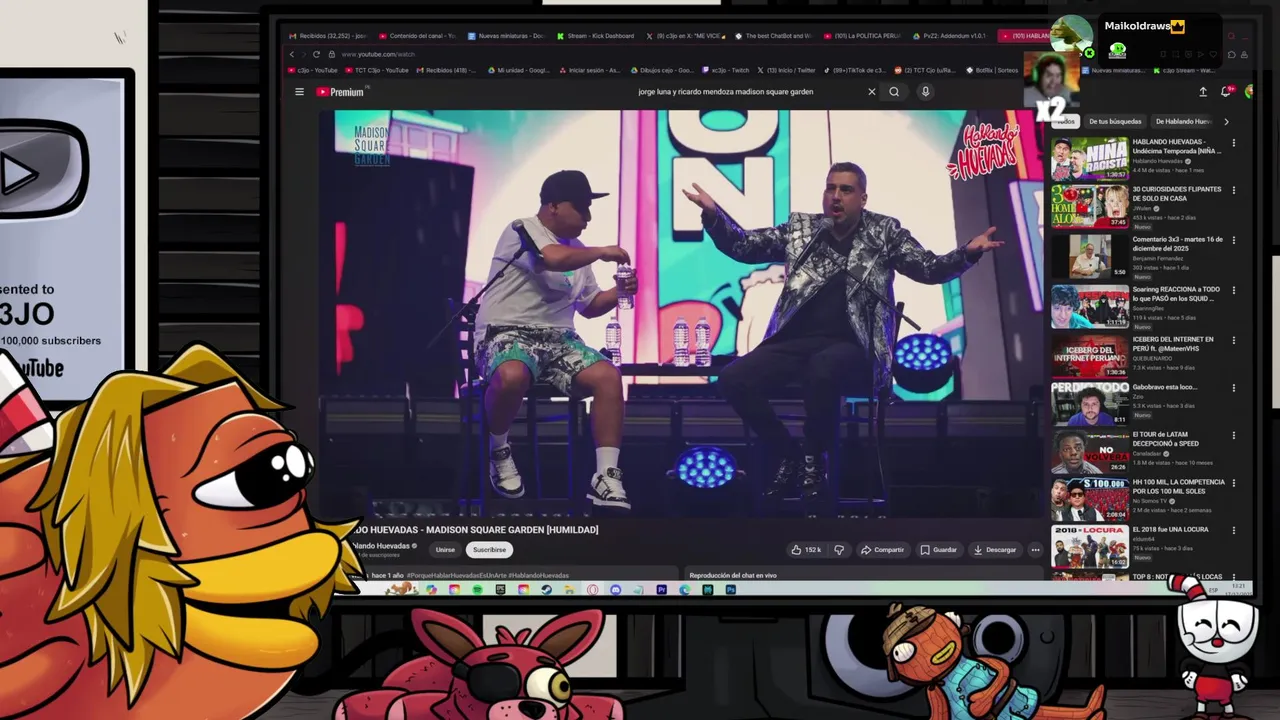Open Adobe Photoshop from the taskbar
The height and width of the screenshot is (720, 1280).
(x=730, y=590)
